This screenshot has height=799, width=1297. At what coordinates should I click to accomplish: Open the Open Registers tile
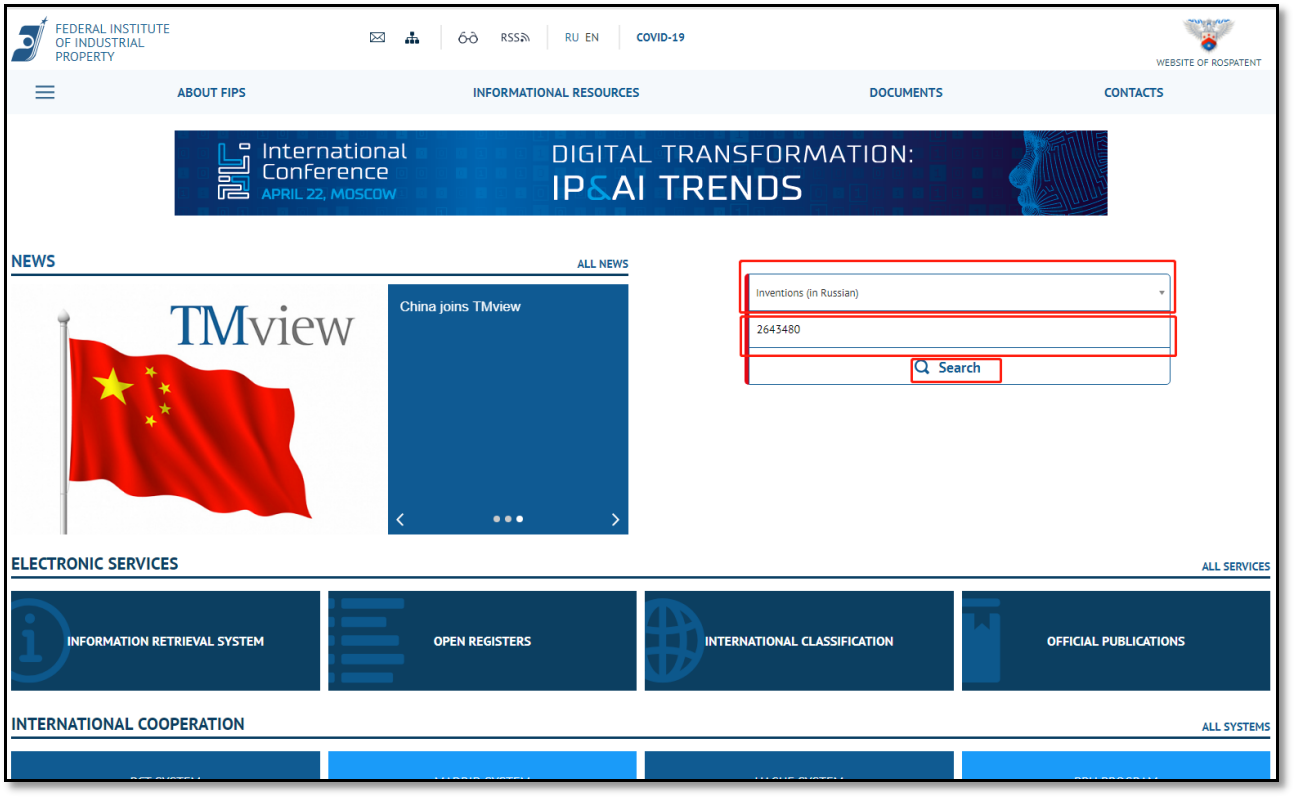(482, 641)
